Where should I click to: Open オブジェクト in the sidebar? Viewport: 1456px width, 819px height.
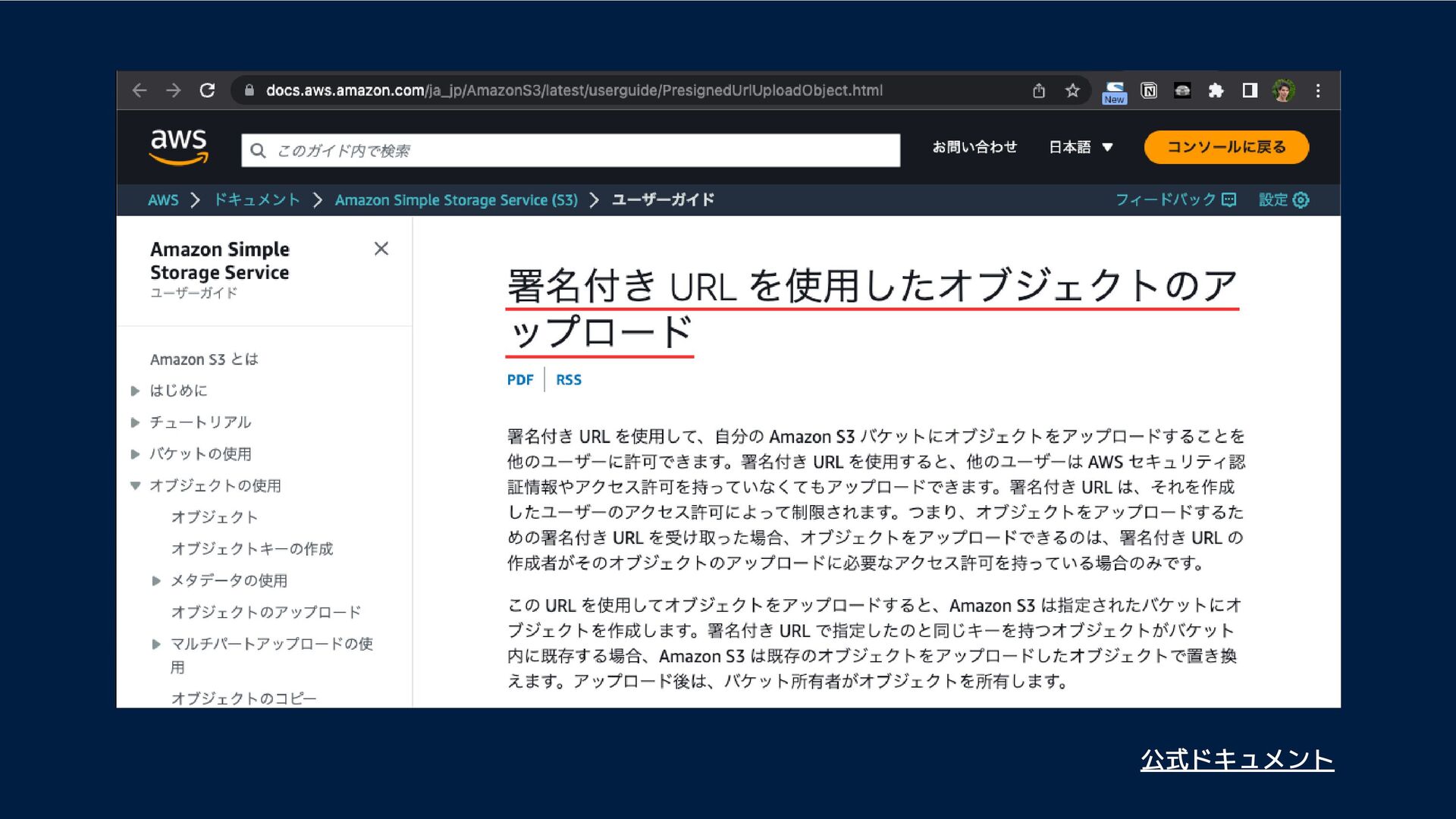pos(215,517)
